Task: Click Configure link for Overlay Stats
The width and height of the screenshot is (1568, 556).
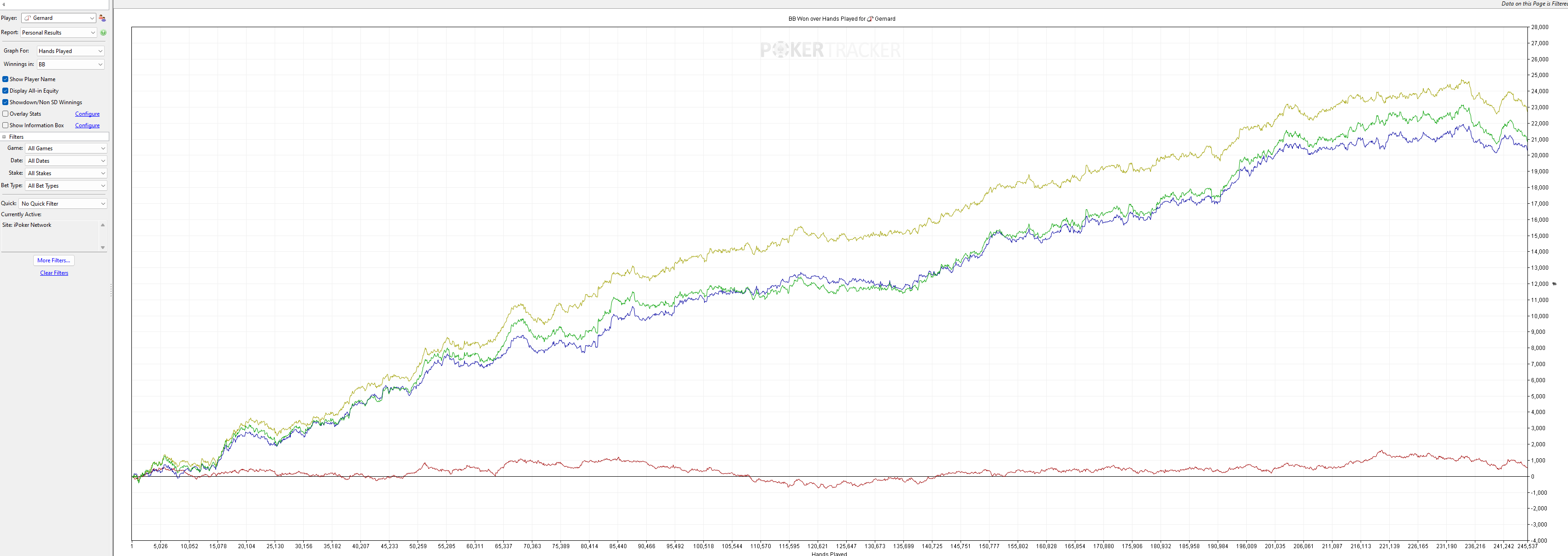Action: [x=87, y=114]
